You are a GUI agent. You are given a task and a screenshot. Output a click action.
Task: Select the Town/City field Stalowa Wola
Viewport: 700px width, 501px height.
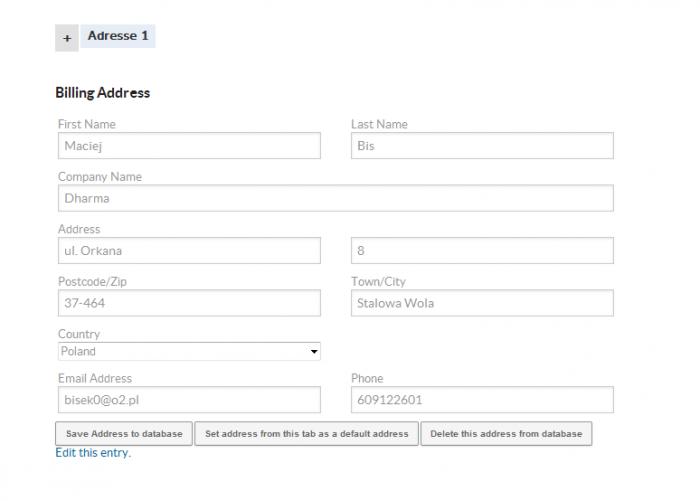(x=481, y=303)
